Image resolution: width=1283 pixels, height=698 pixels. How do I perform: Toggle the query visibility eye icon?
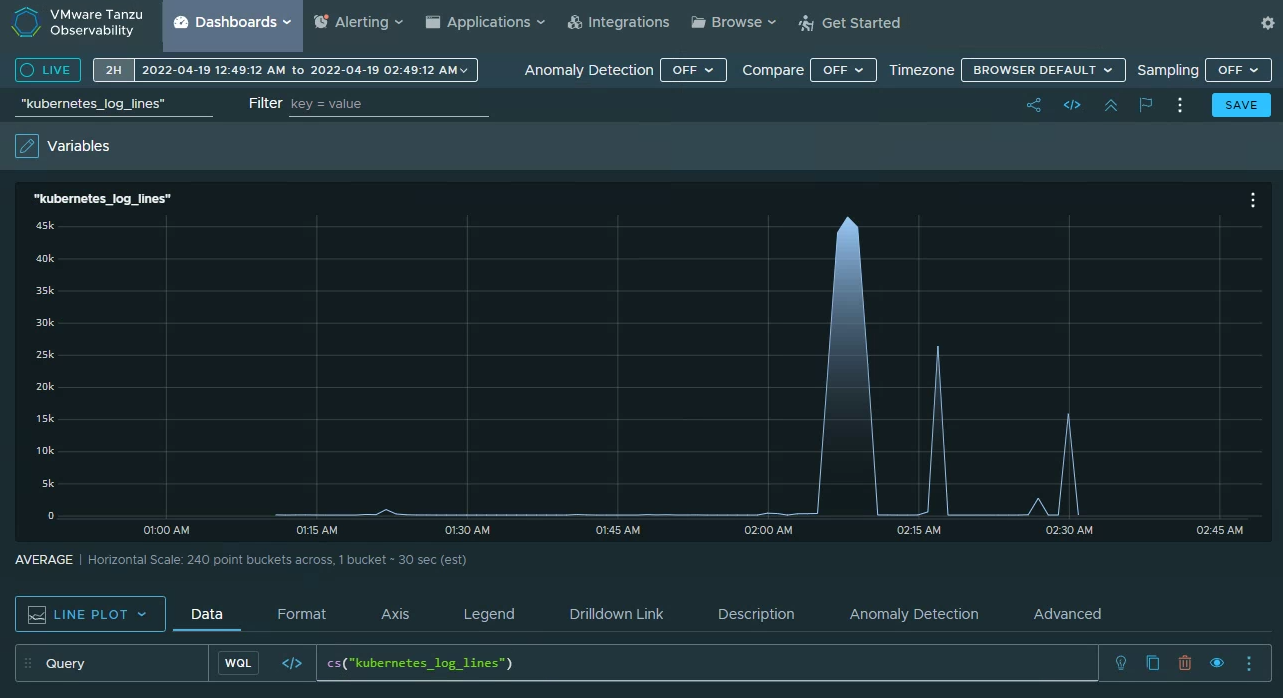click(1217, 663)
